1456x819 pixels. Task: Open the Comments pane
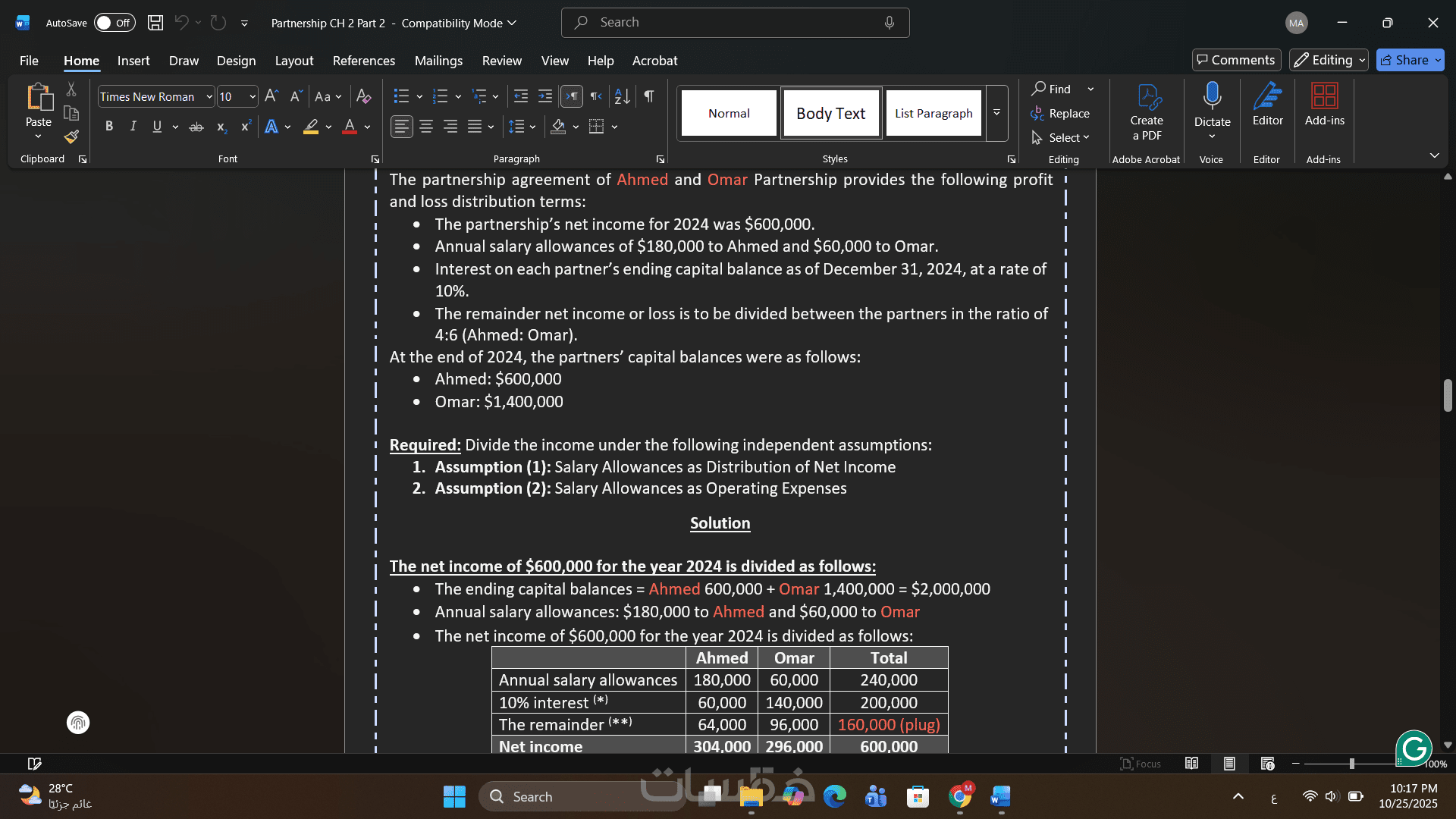pos(1236,60)
